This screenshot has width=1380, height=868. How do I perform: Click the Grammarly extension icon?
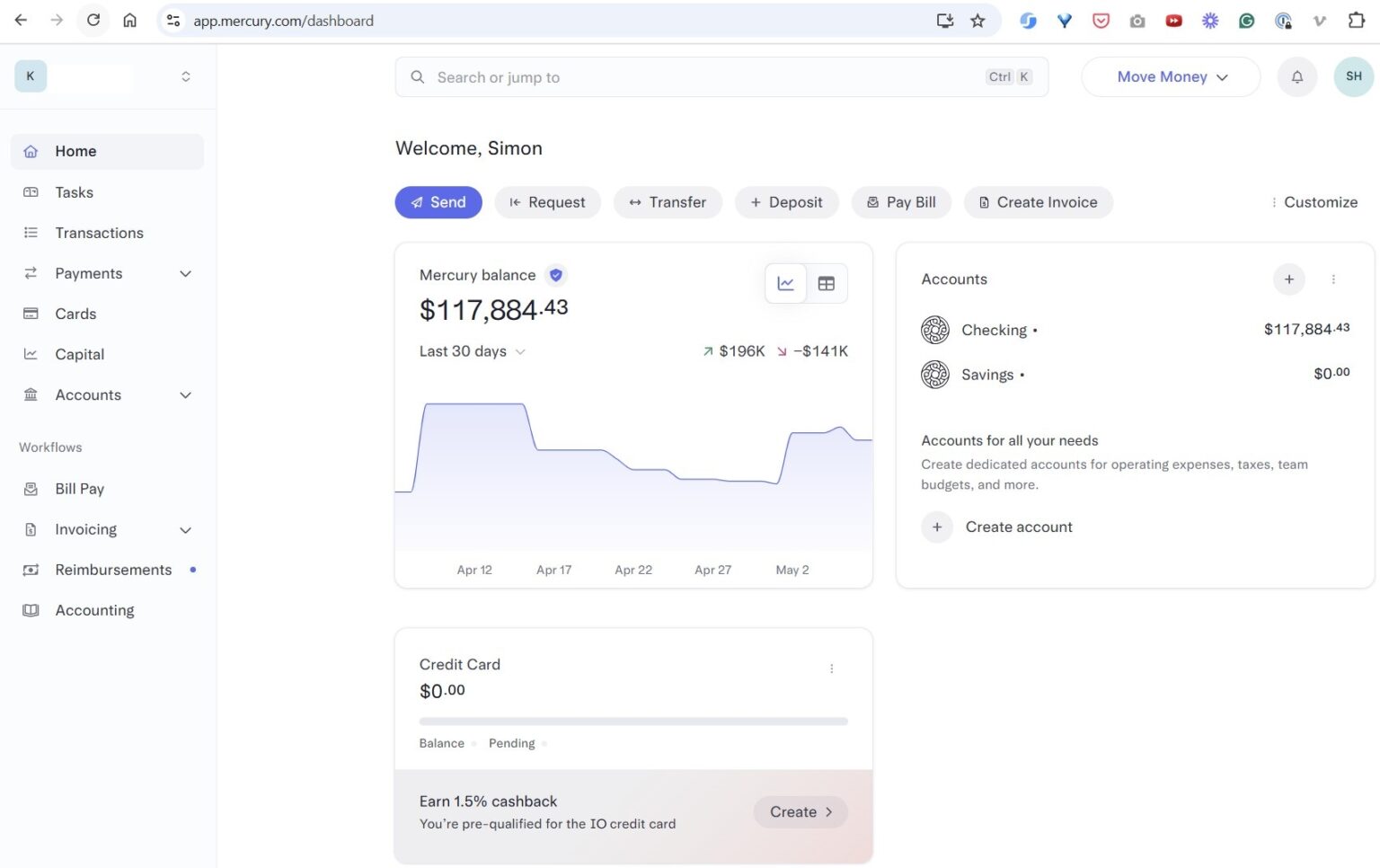click(1246, 21)
